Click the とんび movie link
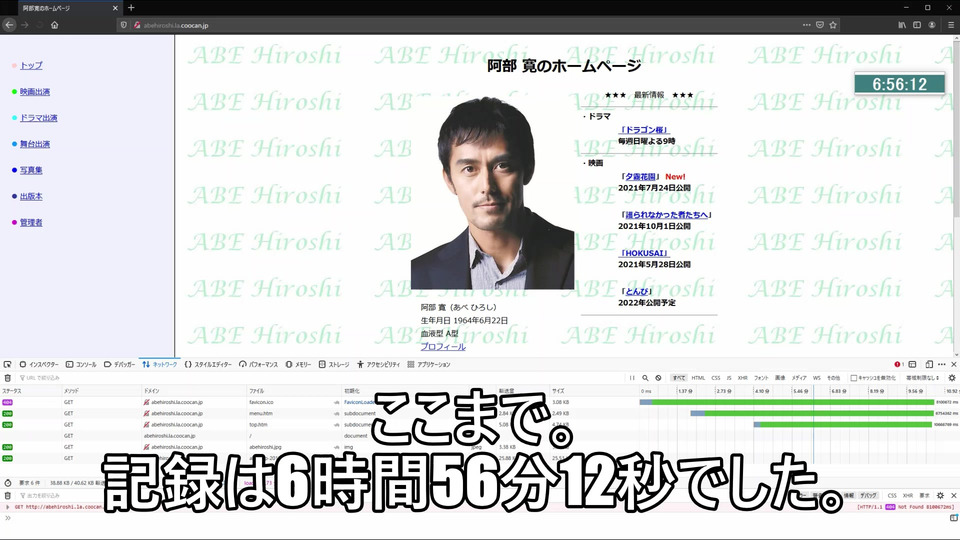 [x=637, y=291]
